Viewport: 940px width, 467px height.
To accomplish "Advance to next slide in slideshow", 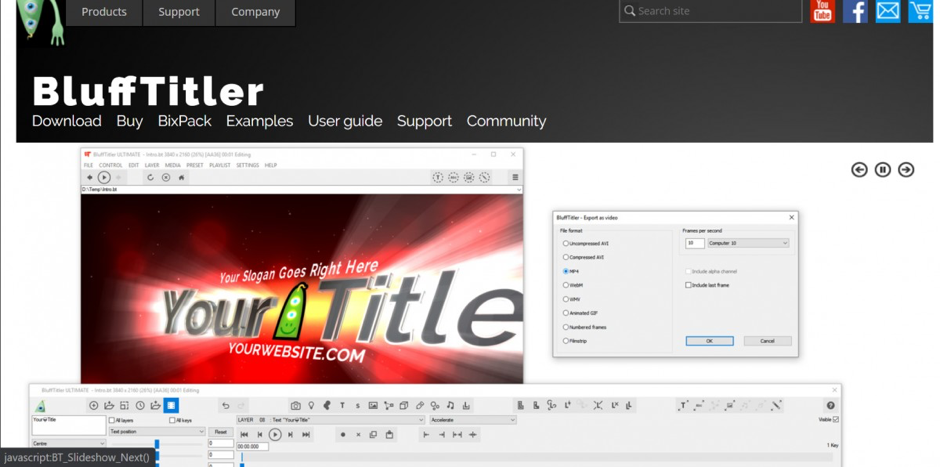I will pos(906,170).
